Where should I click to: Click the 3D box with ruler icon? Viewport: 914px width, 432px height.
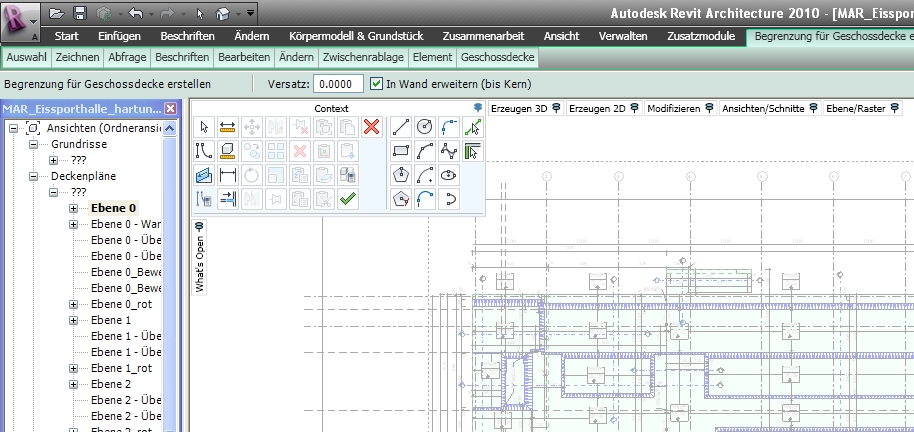click(x=228, y=151)
